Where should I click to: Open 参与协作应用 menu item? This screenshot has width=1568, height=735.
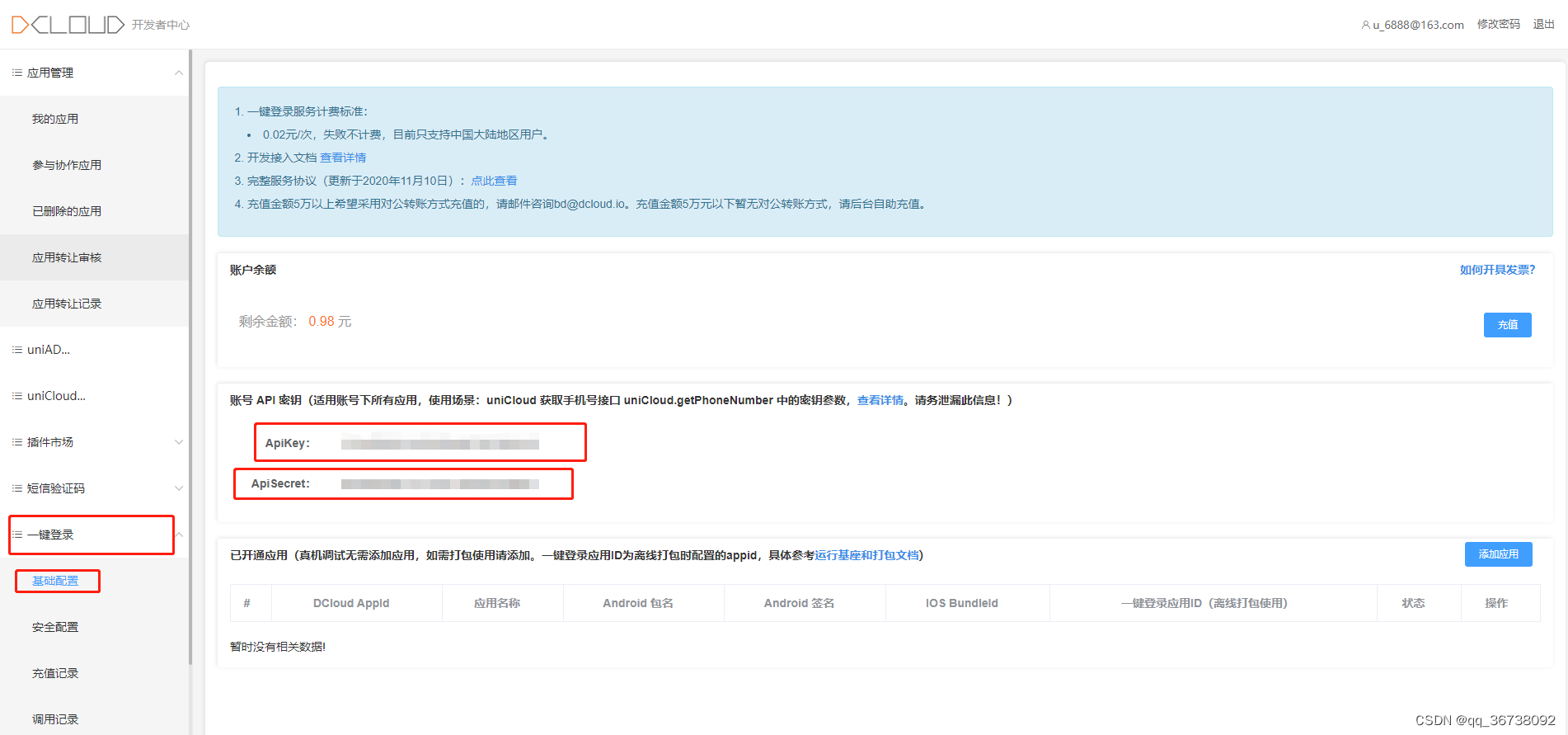pyautogui.click(x=67, y=165)
